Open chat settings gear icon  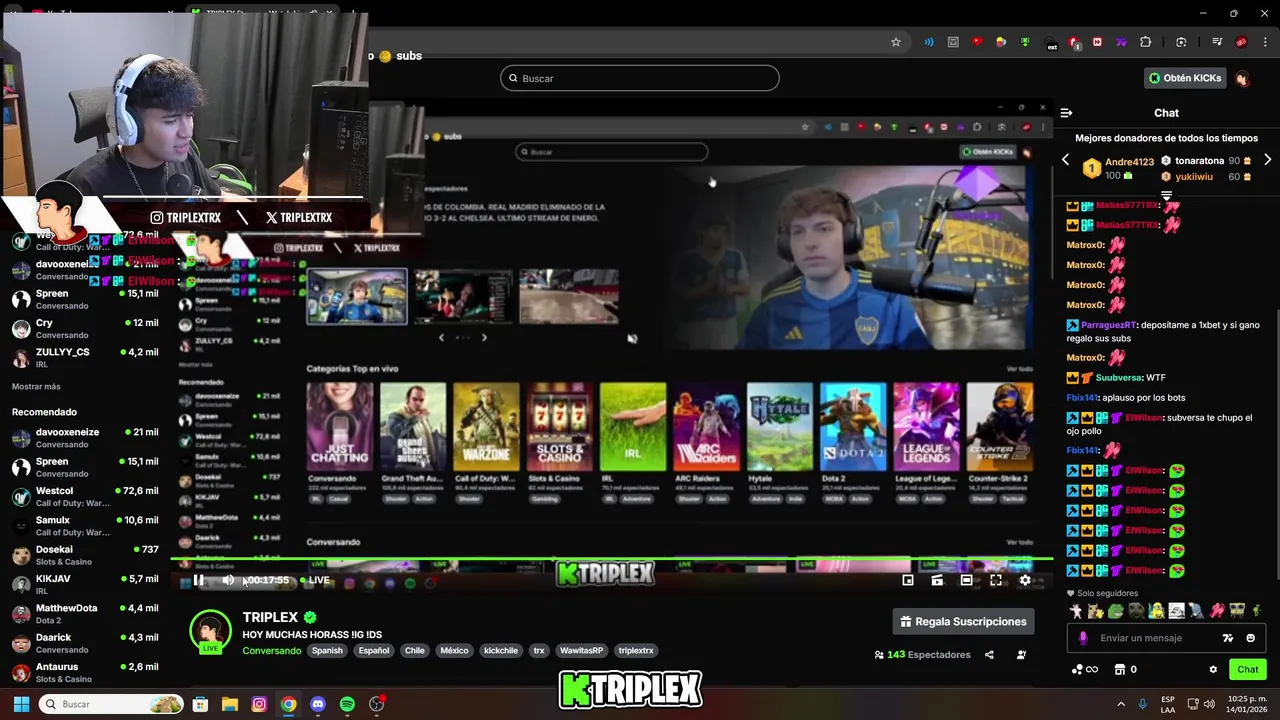[x=1213, y=670]
